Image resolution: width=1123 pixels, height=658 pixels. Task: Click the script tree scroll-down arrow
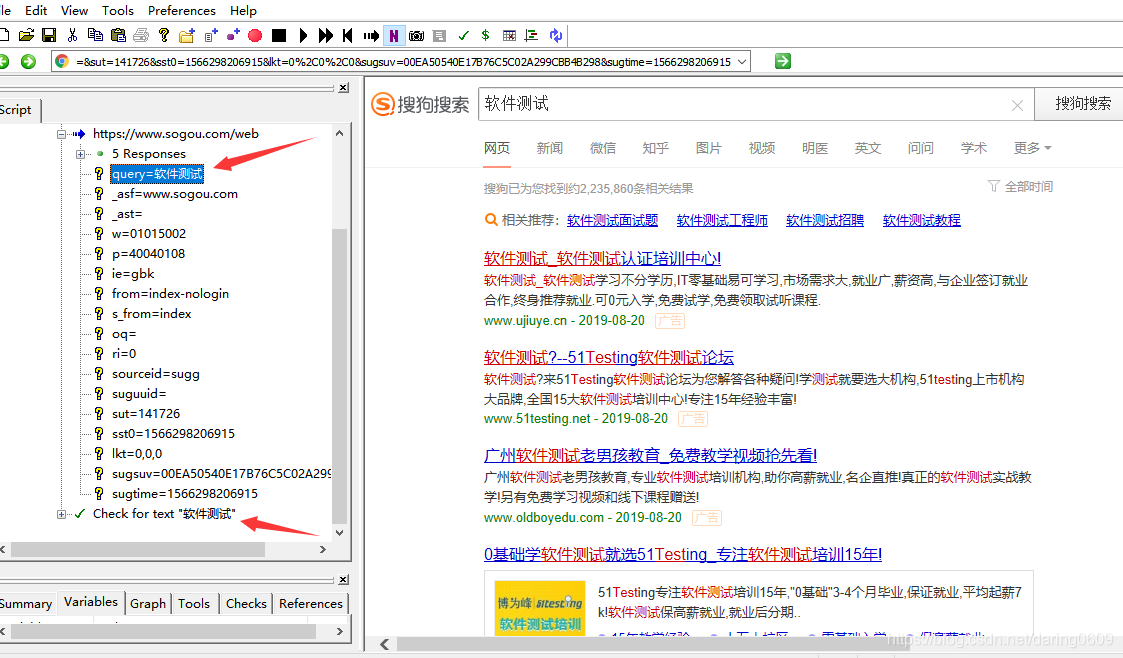click(x=339, y=533)
